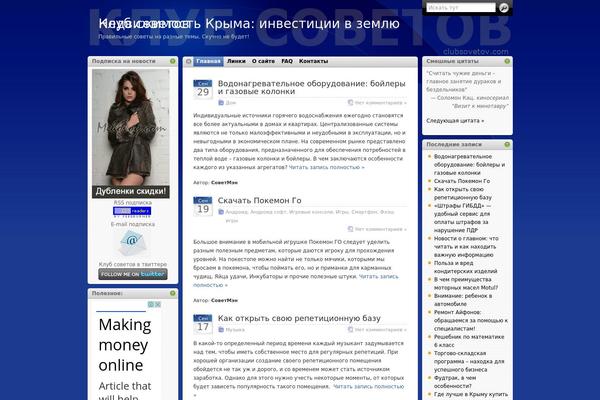The image size is (600, 400).
Task: Open post Водонагревательное оборудование title
Action: point(311,87)
